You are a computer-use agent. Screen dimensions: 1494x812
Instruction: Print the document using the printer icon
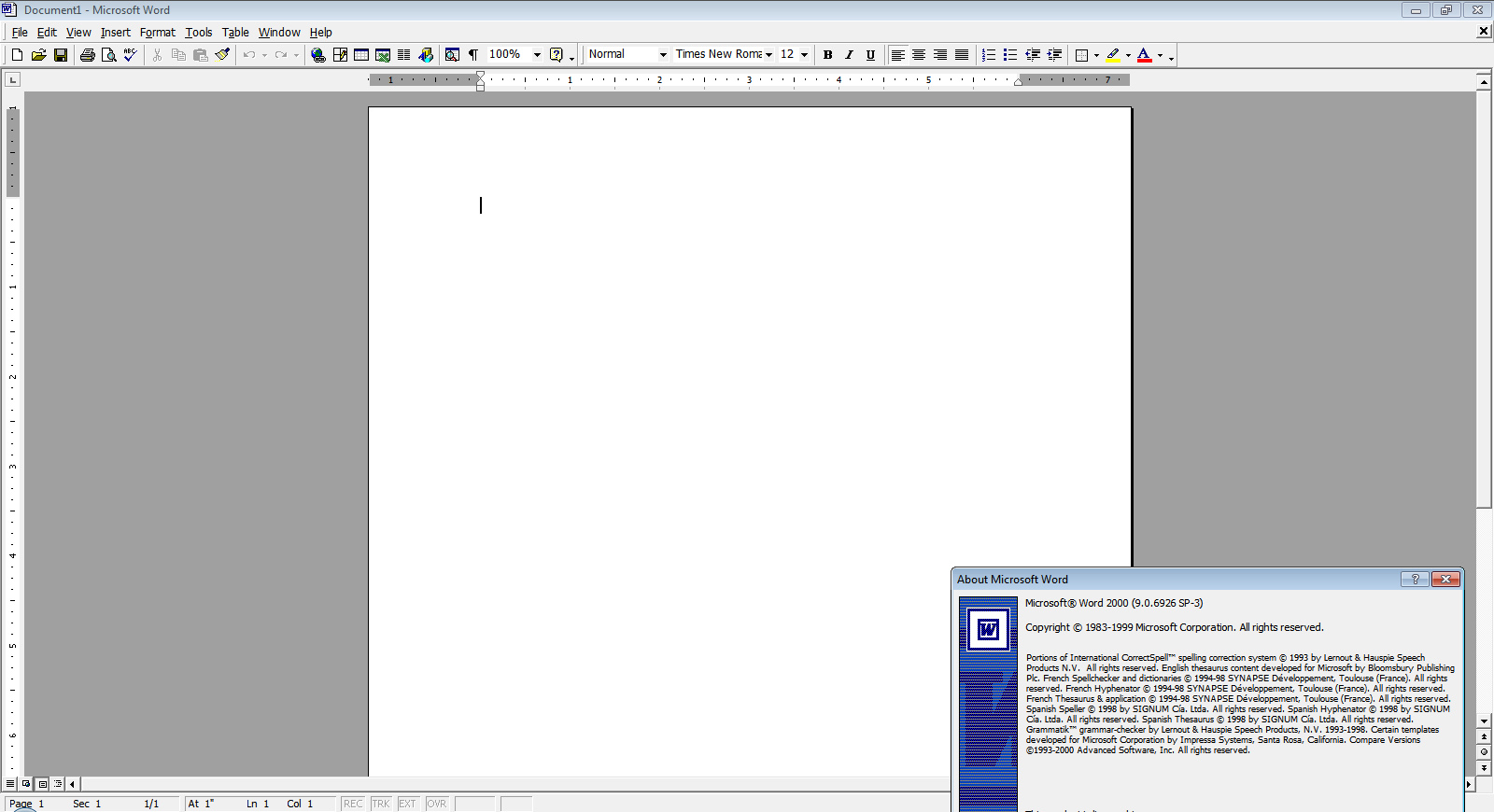point(88,55)
